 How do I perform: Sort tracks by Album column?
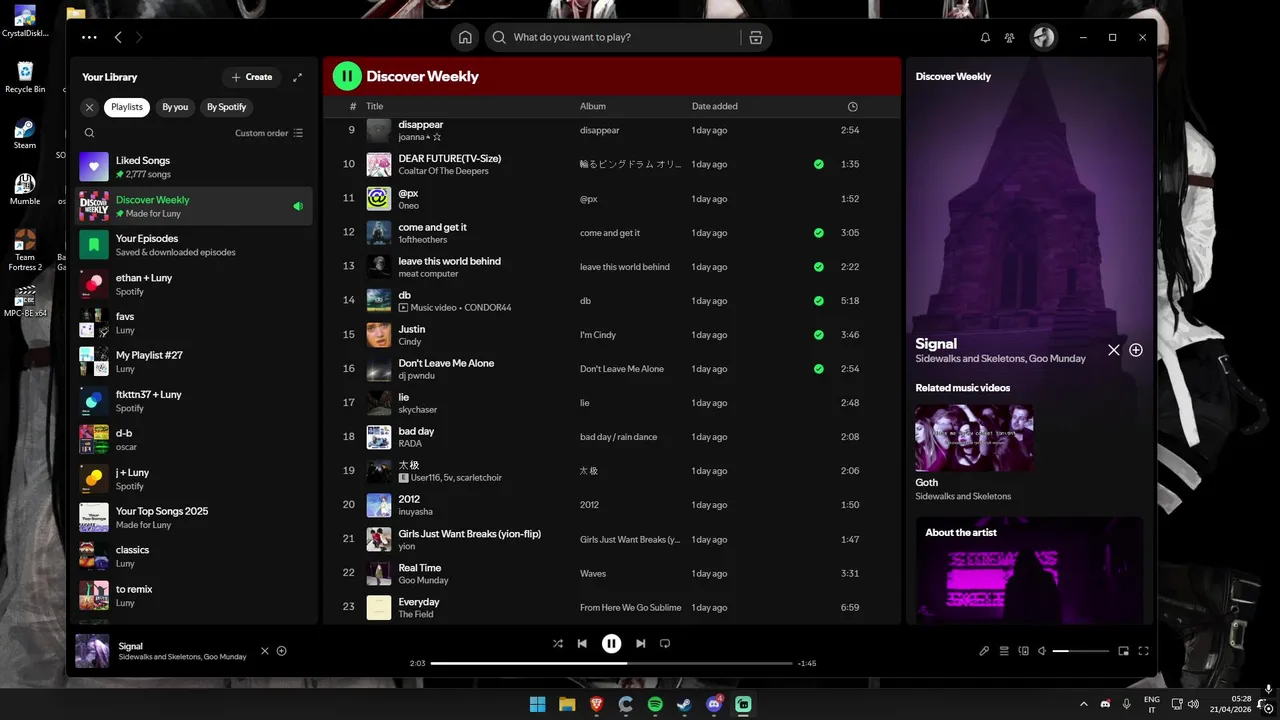tap(593, 106)
